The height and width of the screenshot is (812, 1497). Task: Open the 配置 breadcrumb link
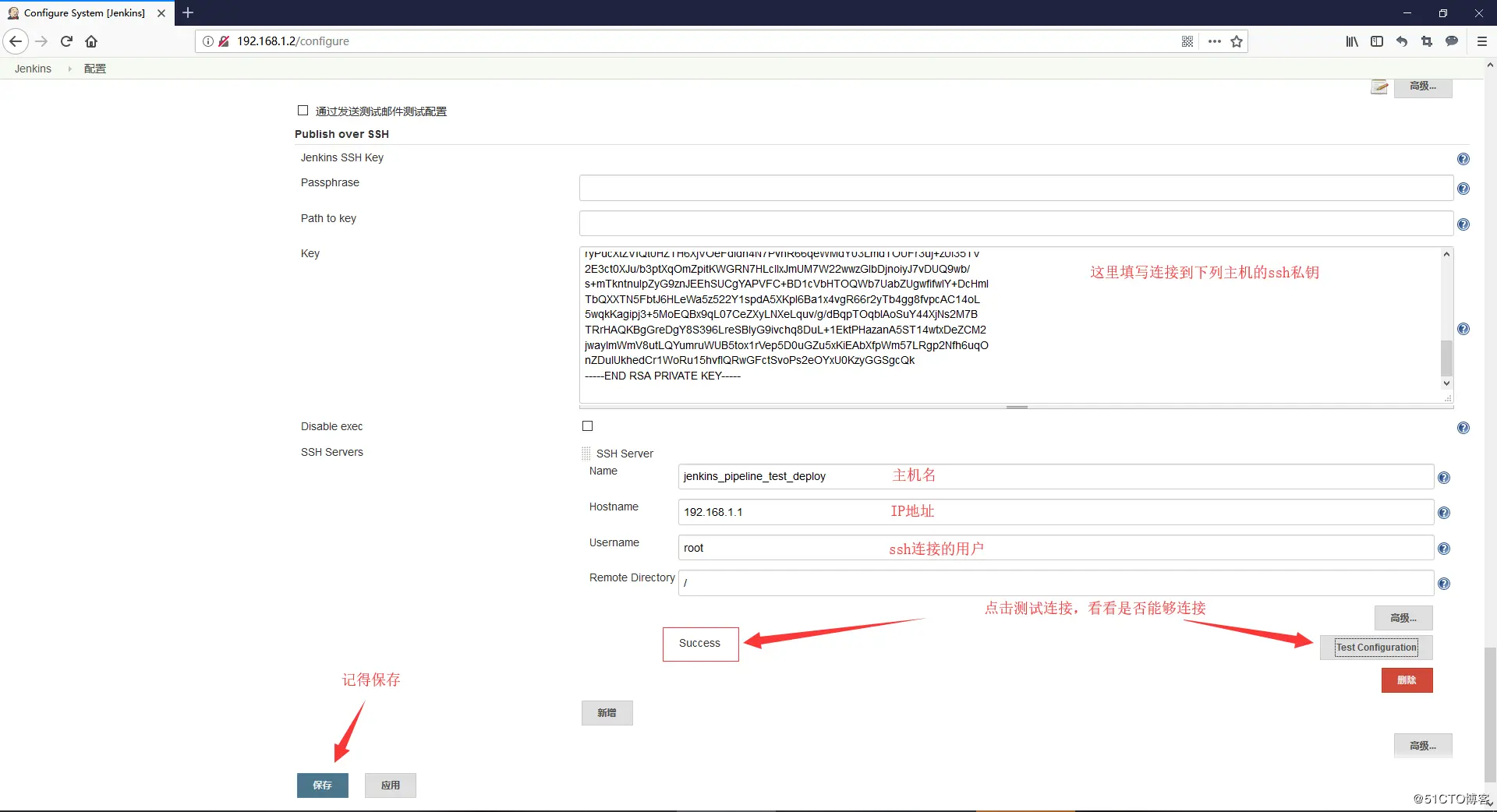(x=95, y=69)
